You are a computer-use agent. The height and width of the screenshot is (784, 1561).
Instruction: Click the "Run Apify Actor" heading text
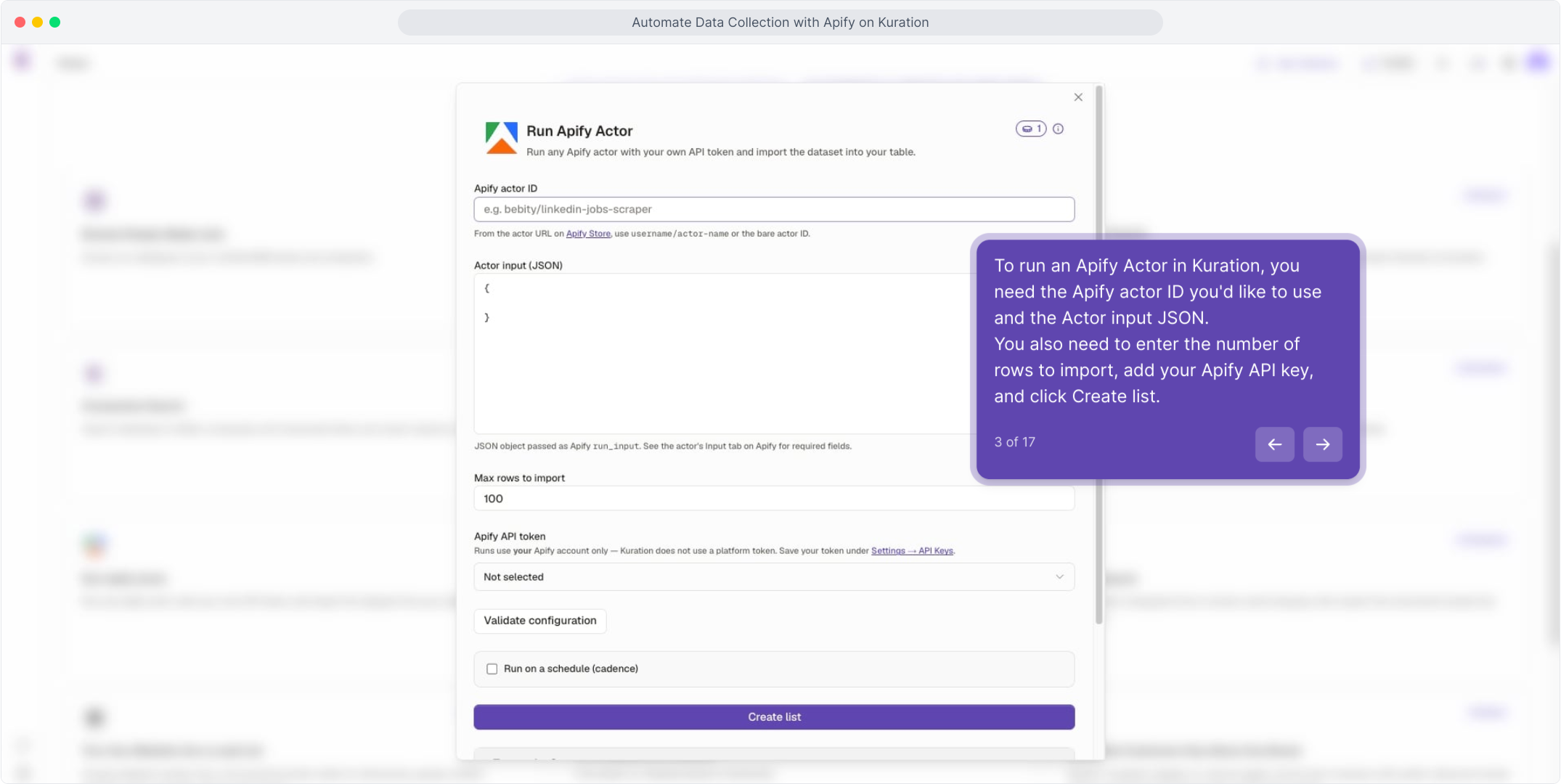pos(579,131)
